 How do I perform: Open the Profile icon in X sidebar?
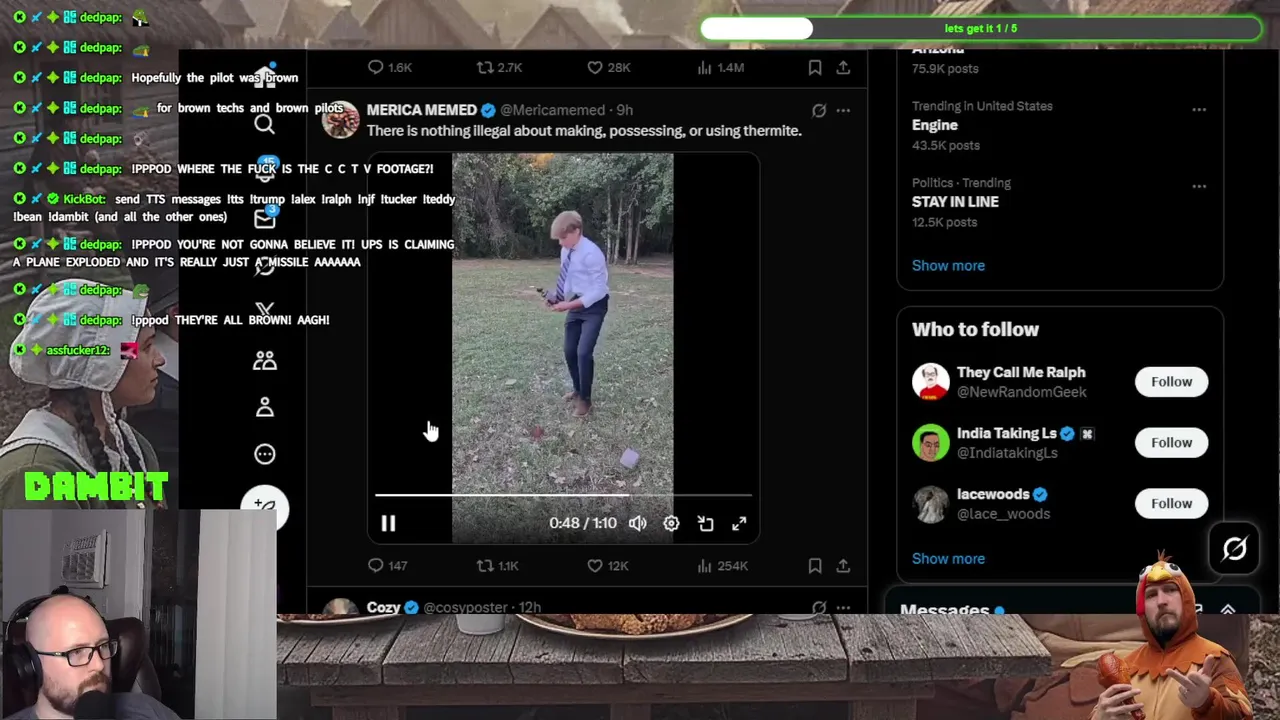click(264, 407)
